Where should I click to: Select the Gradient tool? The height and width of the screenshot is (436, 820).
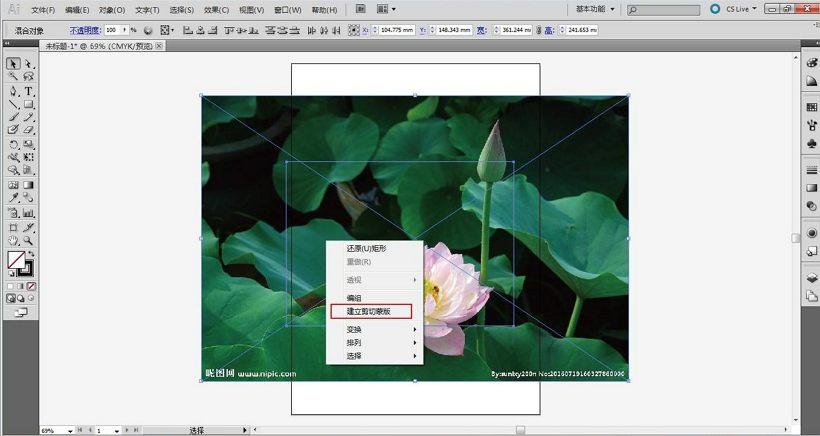coord(29,185)
